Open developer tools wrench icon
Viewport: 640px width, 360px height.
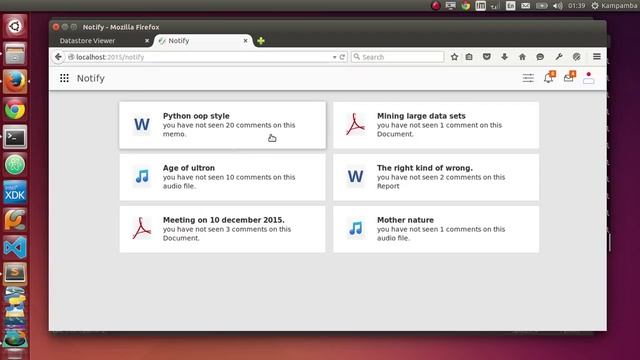559,57
